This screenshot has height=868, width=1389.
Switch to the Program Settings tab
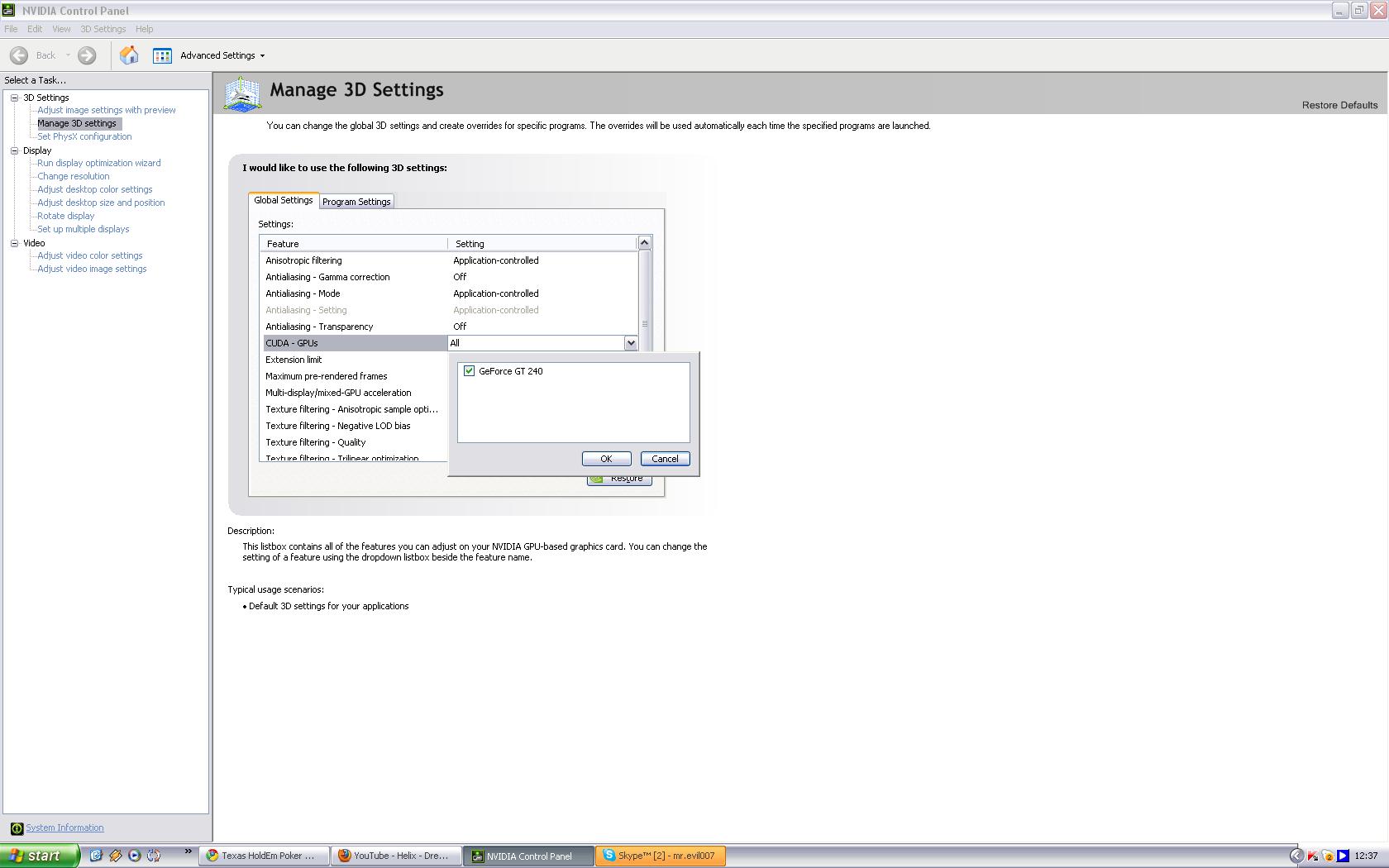coord(356,202)
